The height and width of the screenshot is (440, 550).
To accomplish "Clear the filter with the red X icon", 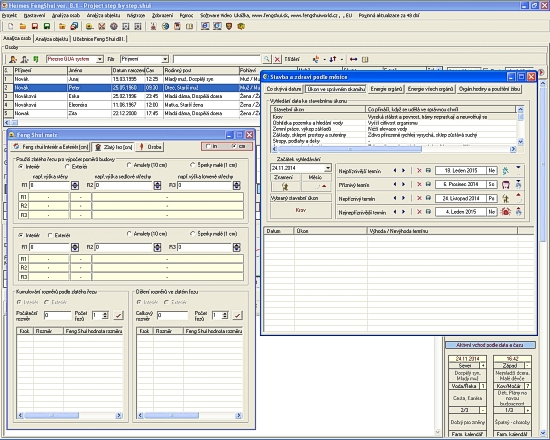I will (x=277, y=59).
